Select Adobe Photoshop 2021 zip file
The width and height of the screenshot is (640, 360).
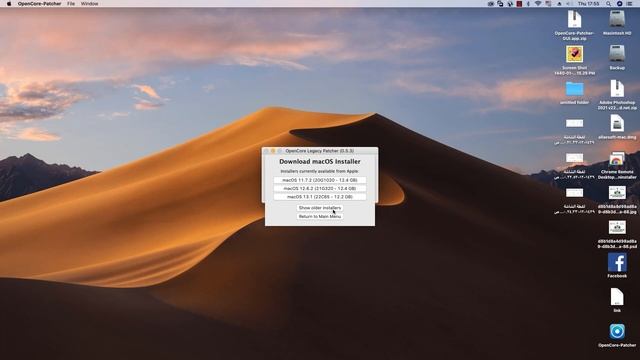point(617,89)
